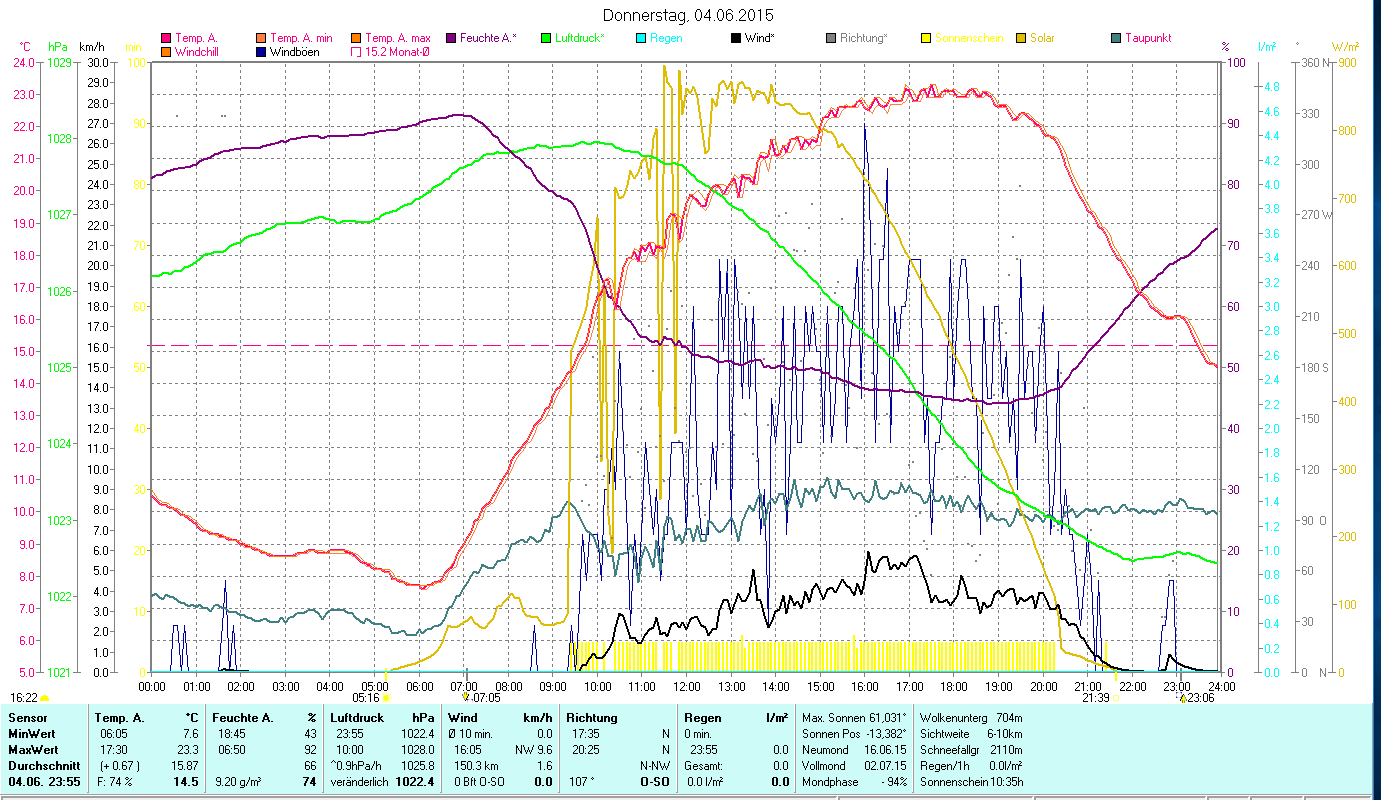Click the chart title Donnerstag, 04.06.2015
Screen dimensions: 1381x800
click(689, 16)
